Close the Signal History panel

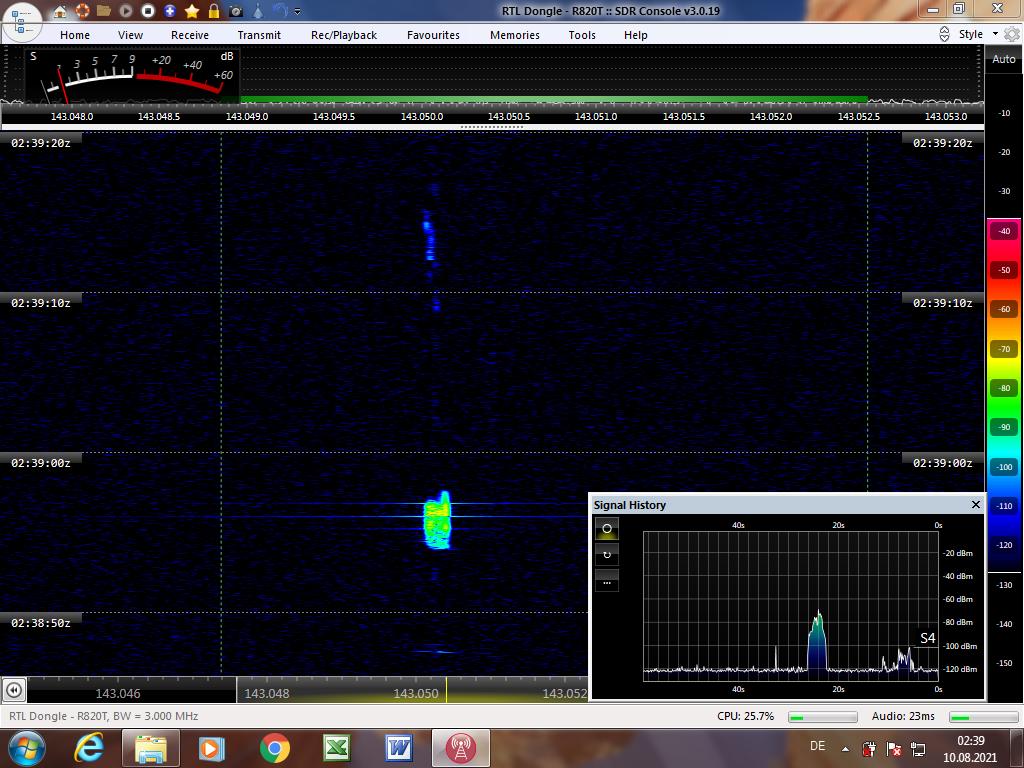976,505
